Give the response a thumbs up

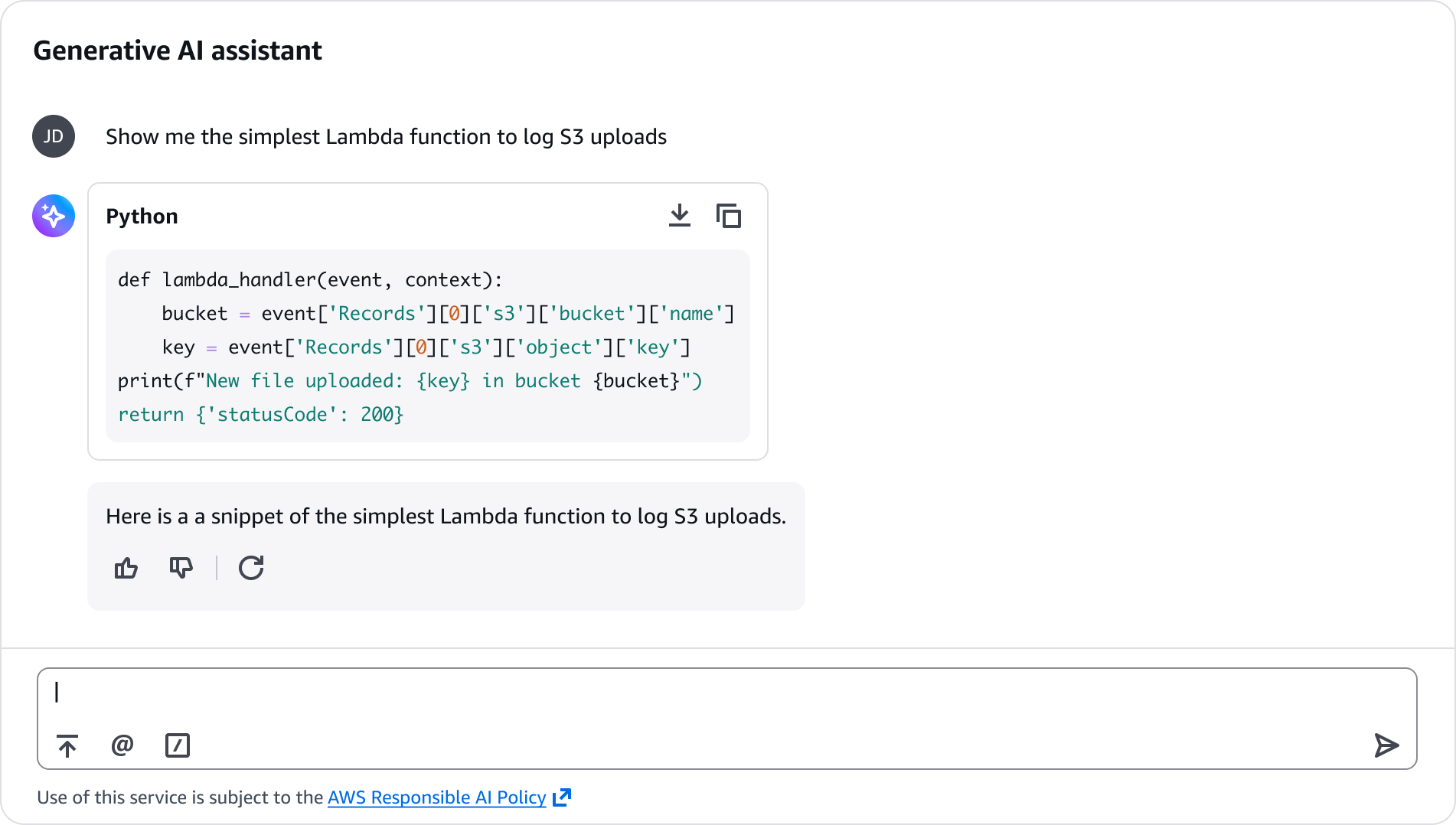[x=126, y=568]
